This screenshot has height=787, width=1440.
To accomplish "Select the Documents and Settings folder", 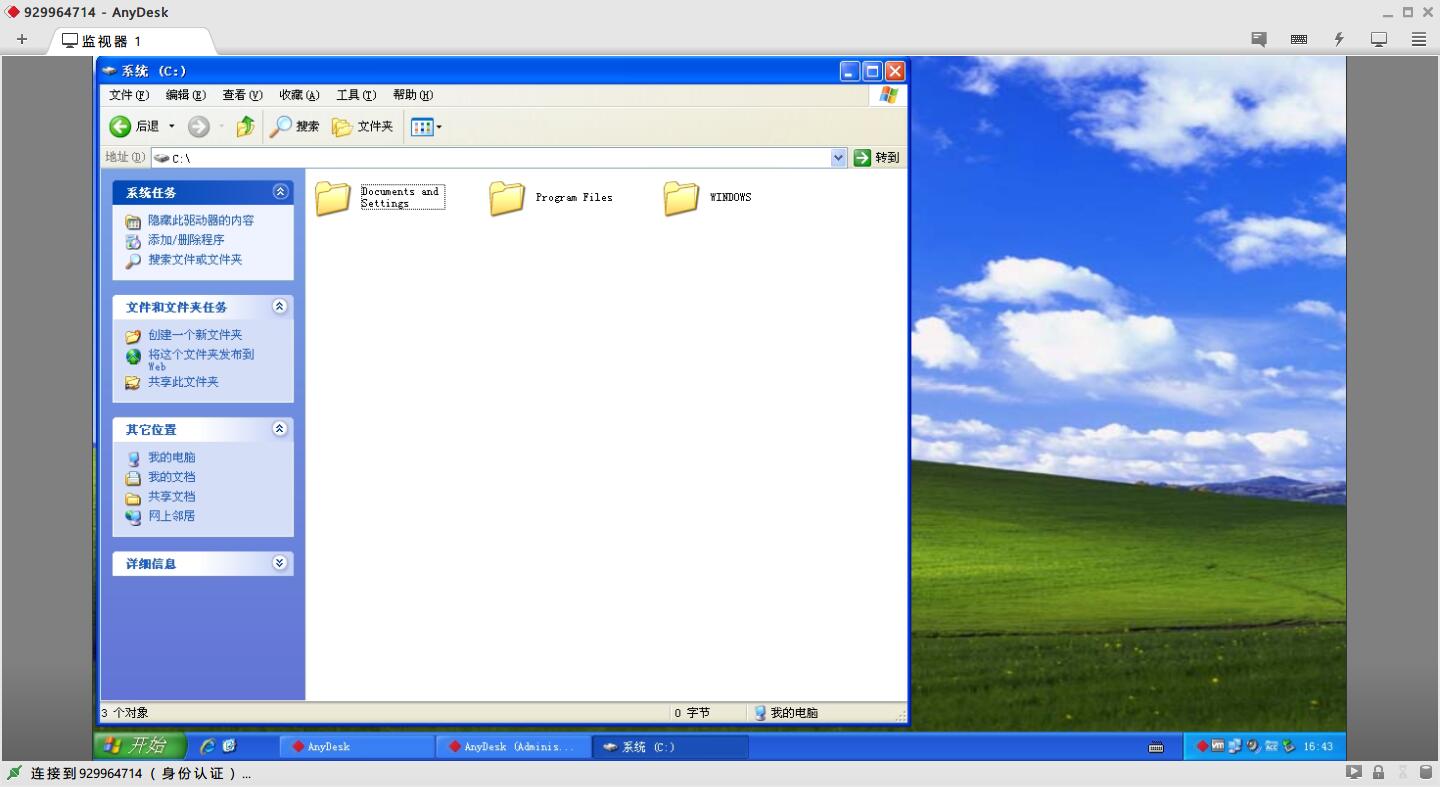I will coord(380,197).
